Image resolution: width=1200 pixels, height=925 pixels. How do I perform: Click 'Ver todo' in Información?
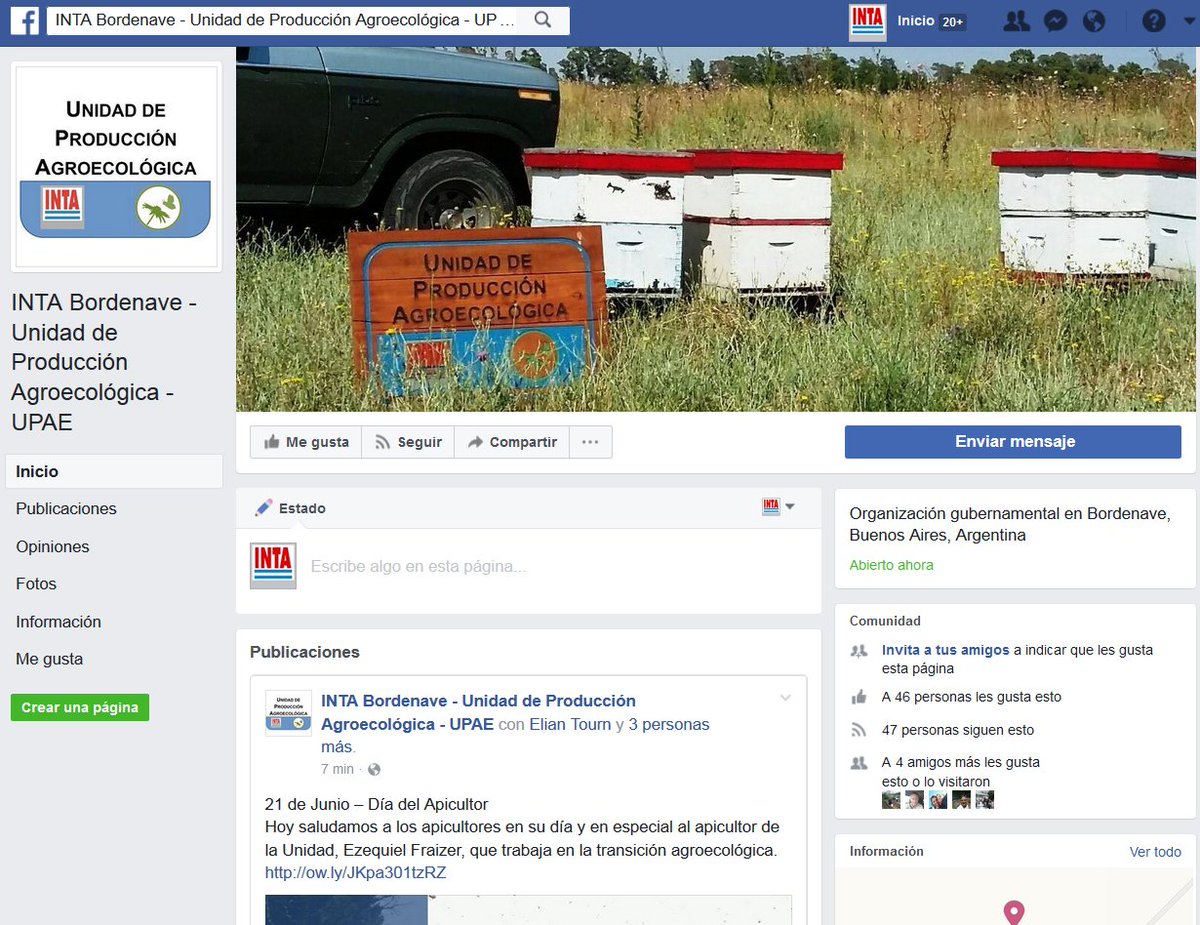(1155, 852)
